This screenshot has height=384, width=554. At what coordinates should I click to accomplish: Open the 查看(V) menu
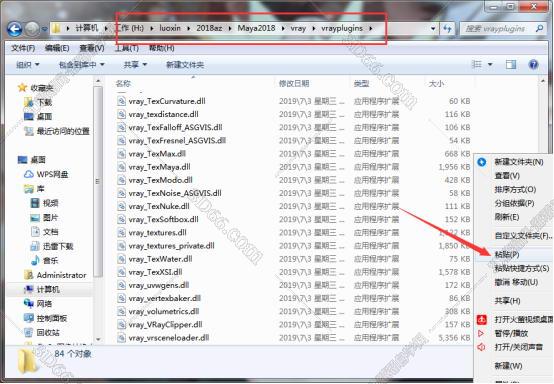point(92,48)
